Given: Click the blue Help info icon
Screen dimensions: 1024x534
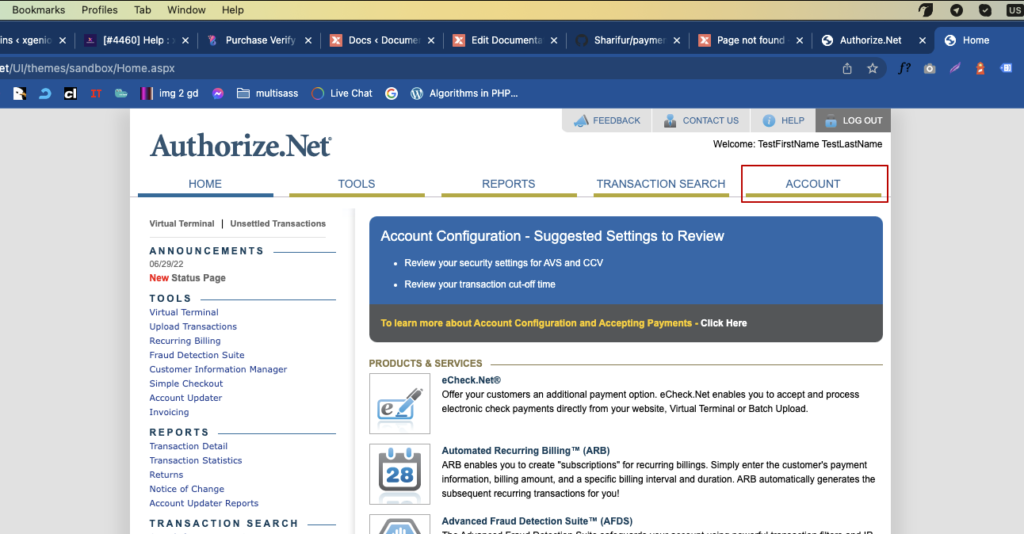Looking at the screenshot, I should pyautogui.click(x=769, y=121).
